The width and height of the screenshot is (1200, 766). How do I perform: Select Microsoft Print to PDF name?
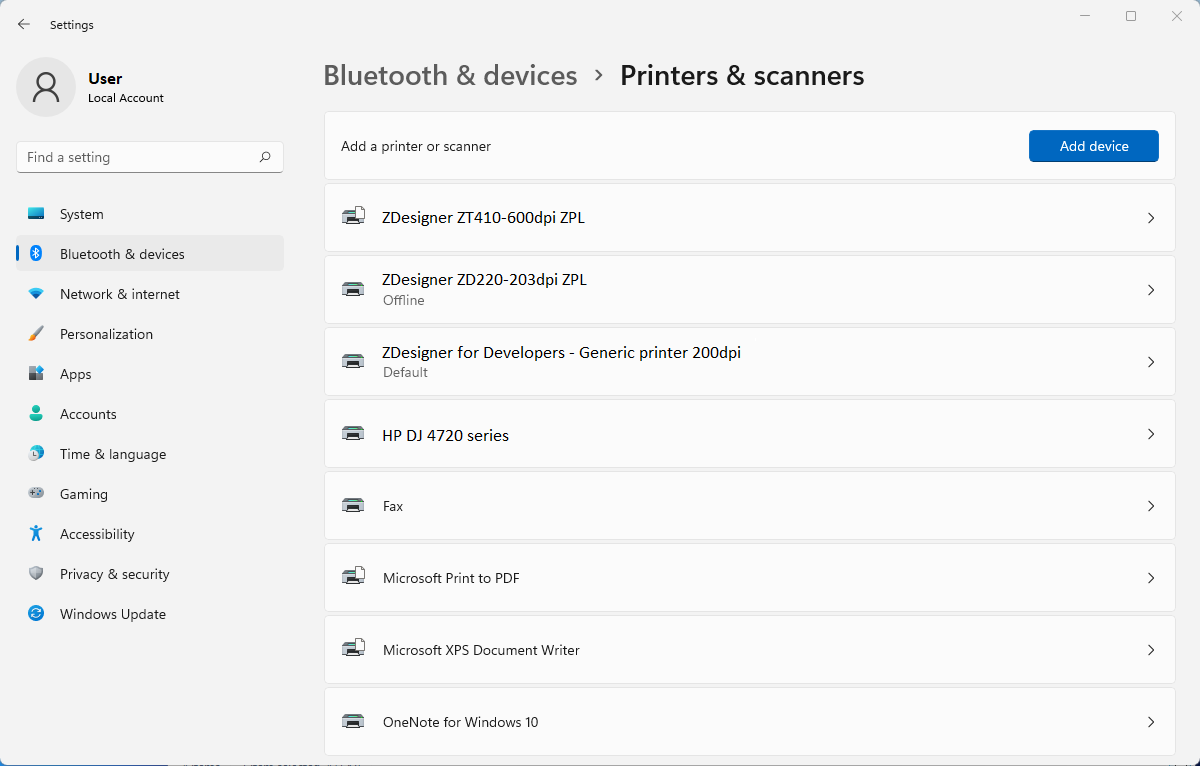coord(451,578)
